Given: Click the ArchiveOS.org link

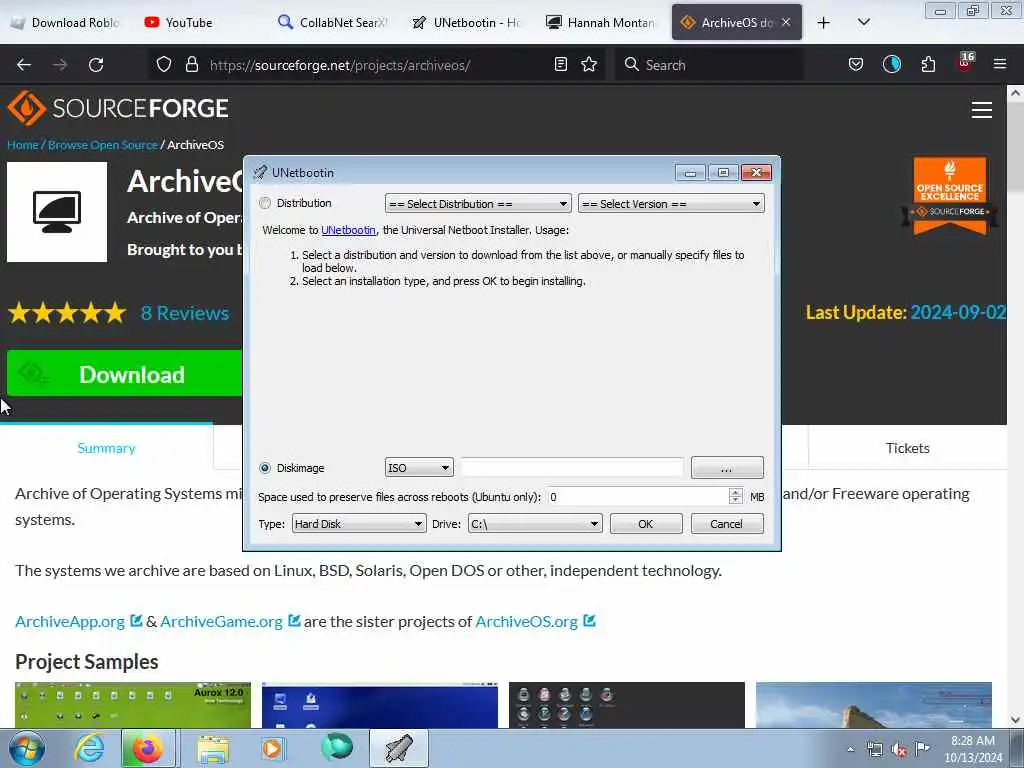Looking at the screenshot, I should [526, 621].
